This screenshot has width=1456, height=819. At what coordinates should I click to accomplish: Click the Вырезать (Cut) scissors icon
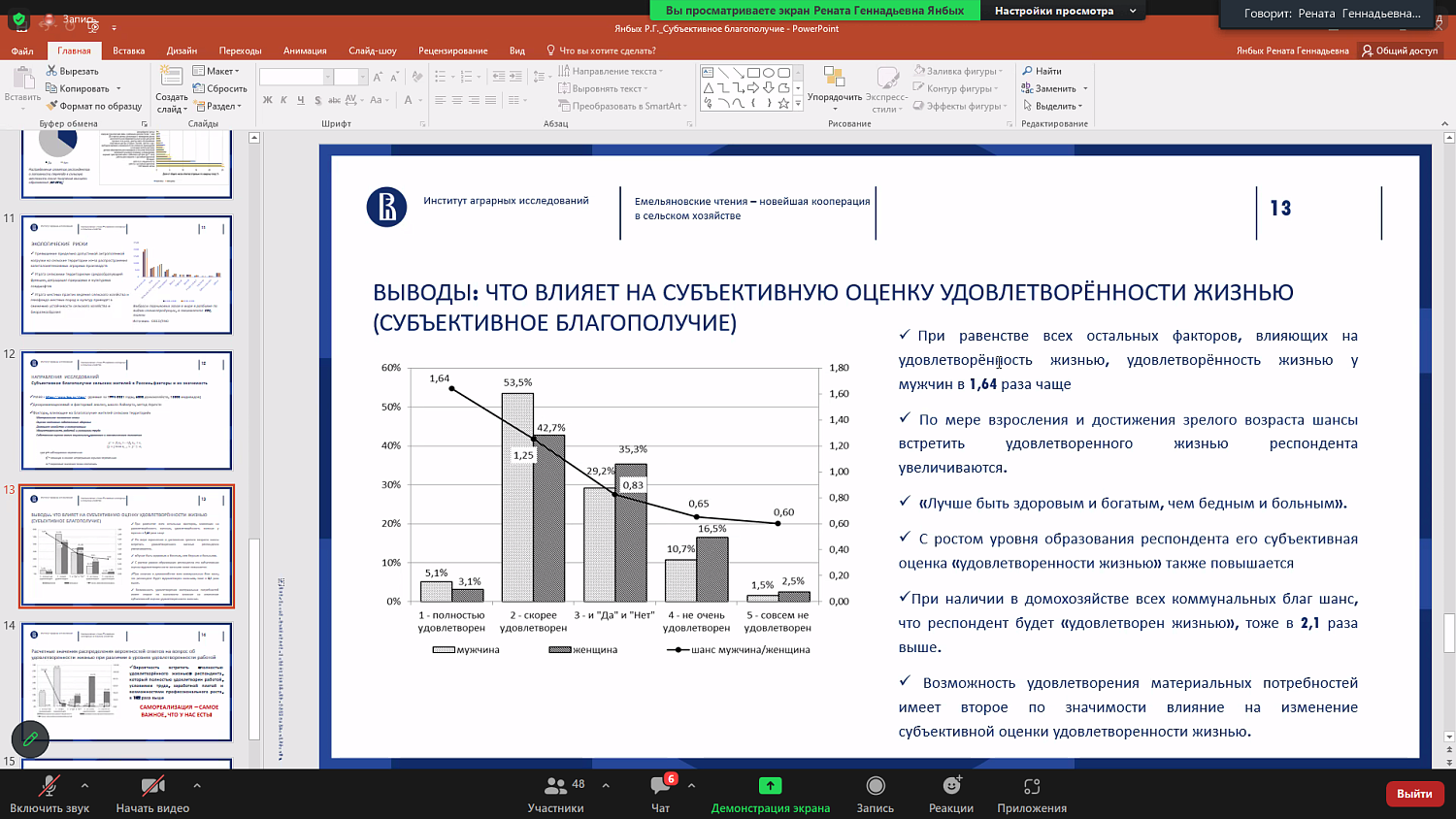[51, 71]
